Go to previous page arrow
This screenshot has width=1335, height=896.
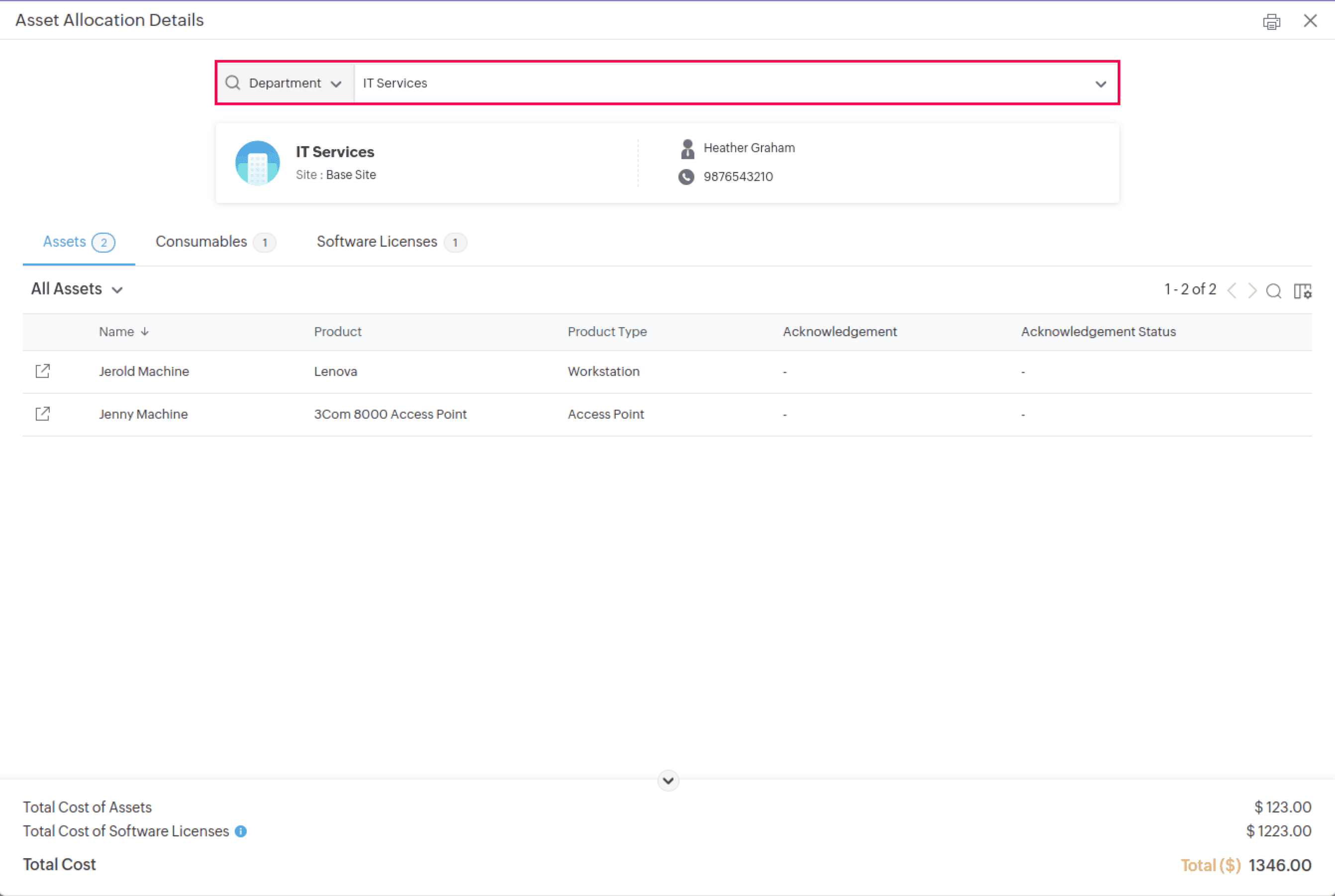[1232, 291]
